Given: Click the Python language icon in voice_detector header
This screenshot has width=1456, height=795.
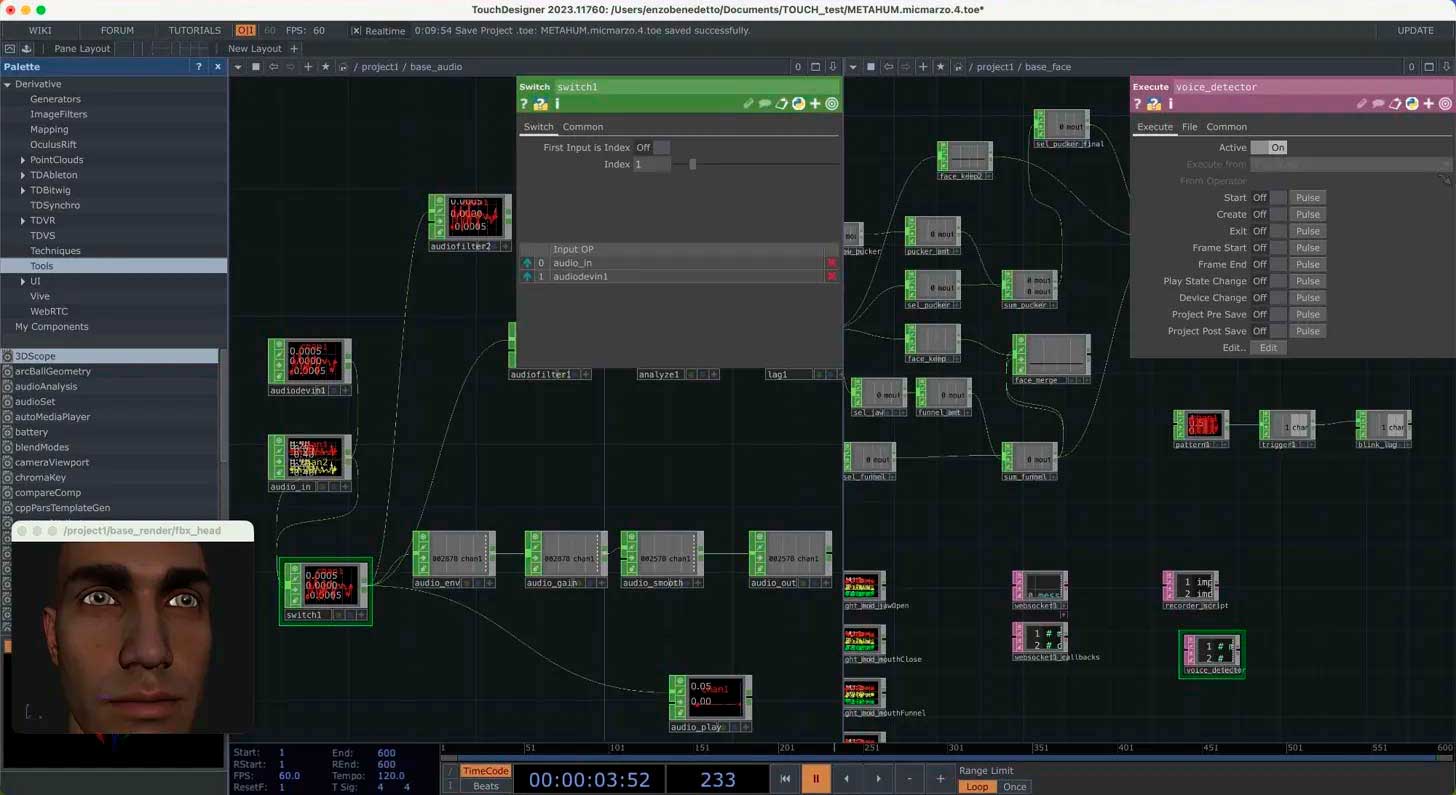Looking at the screenshot, I should 1412,104.
